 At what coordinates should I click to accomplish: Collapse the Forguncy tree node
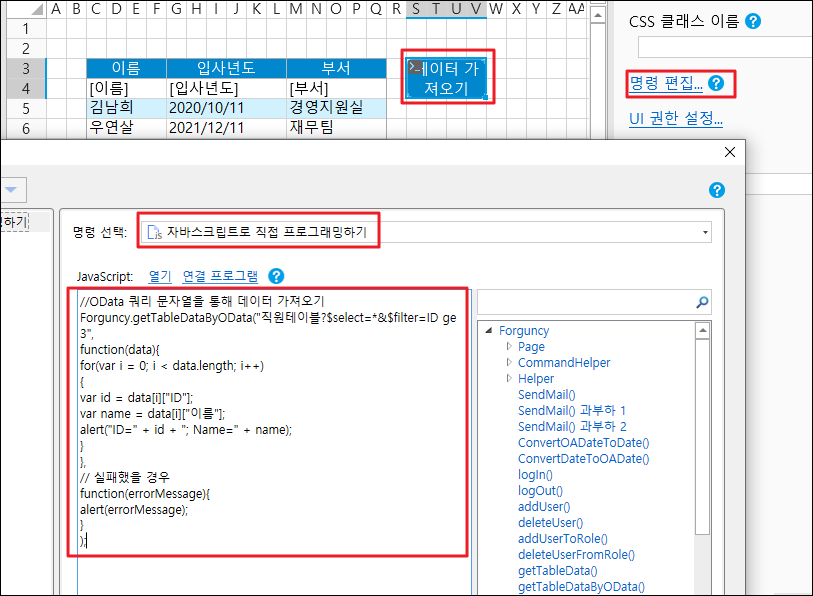point(488,331)
